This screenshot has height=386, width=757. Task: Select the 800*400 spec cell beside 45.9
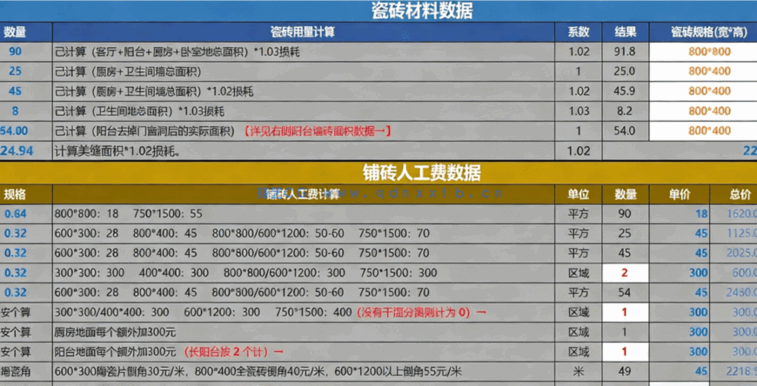(703, 91)
